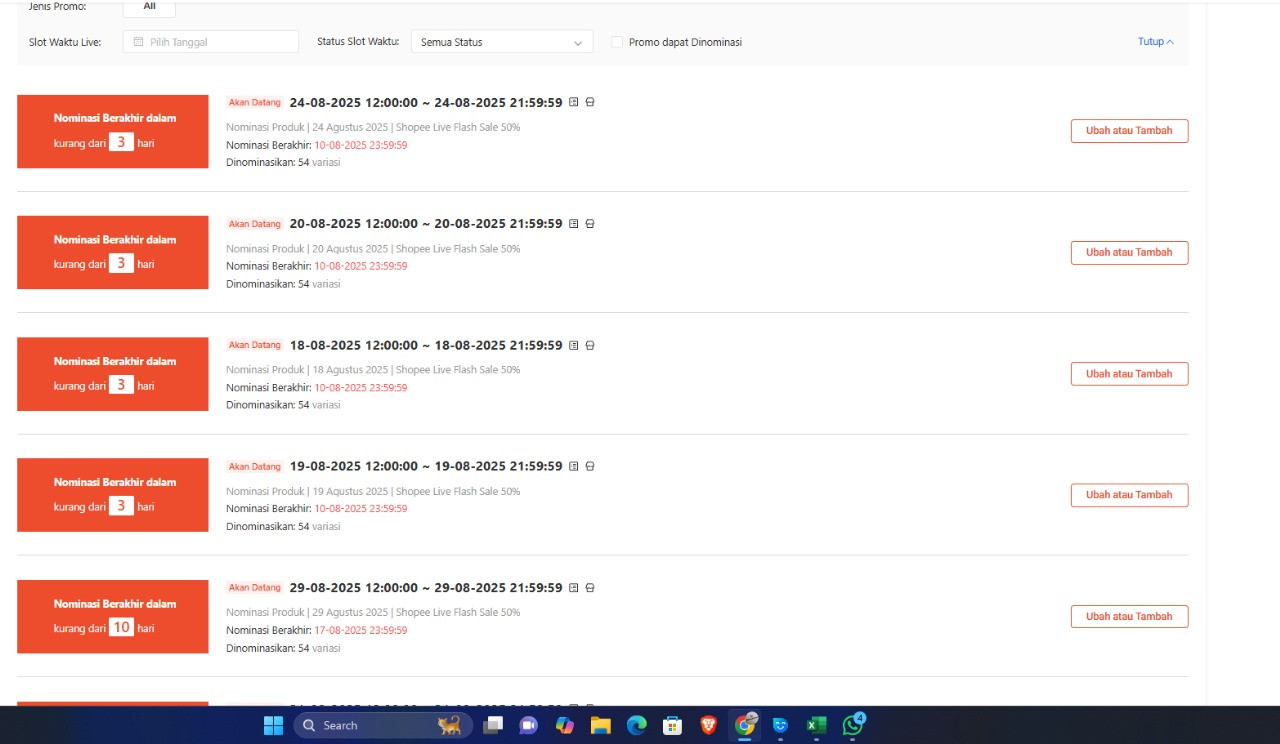Click shop icon beside 29-08-2025 slot time
This screenshot has height=744, width=1280.
click(x=590, y=588)
